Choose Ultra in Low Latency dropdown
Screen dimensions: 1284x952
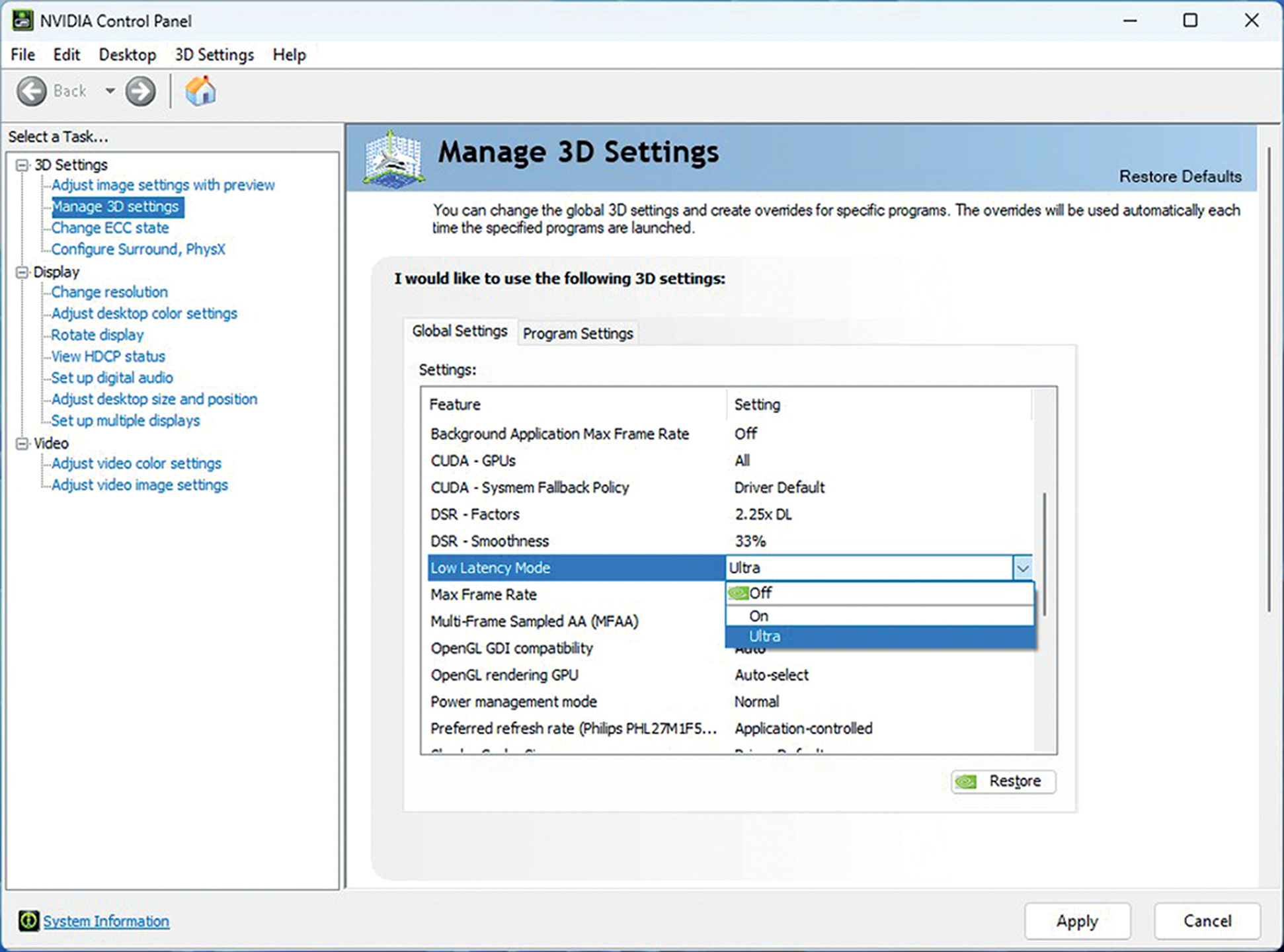pos(880,637)
